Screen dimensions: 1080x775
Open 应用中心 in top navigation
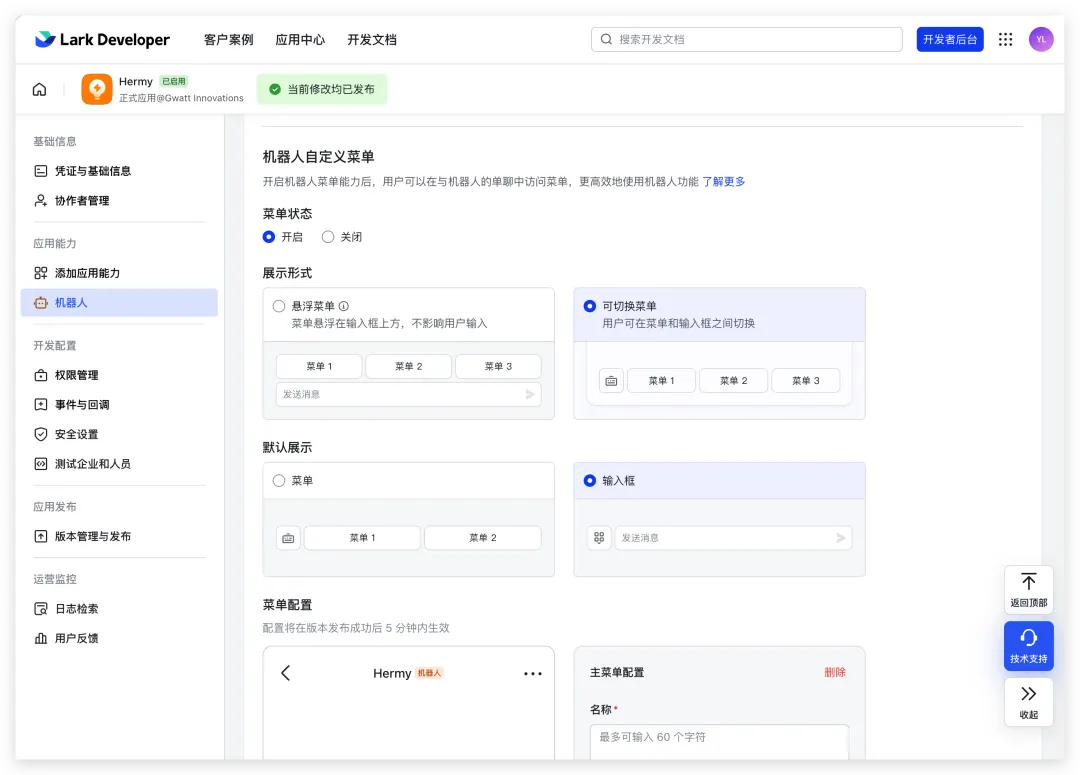click(x=300, y=39)
